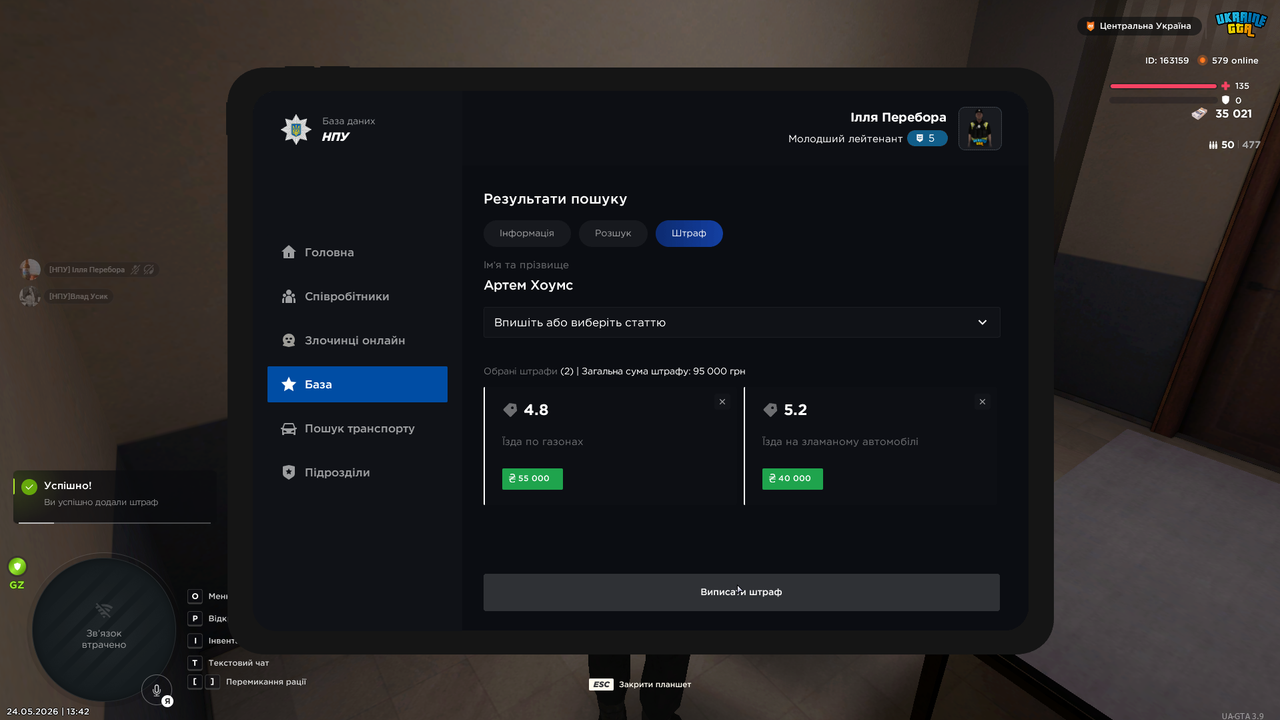This screenshot has height=720, width=1280.
Task: Open Злочинці онлайн list
Action: click(x=357, y=340)
